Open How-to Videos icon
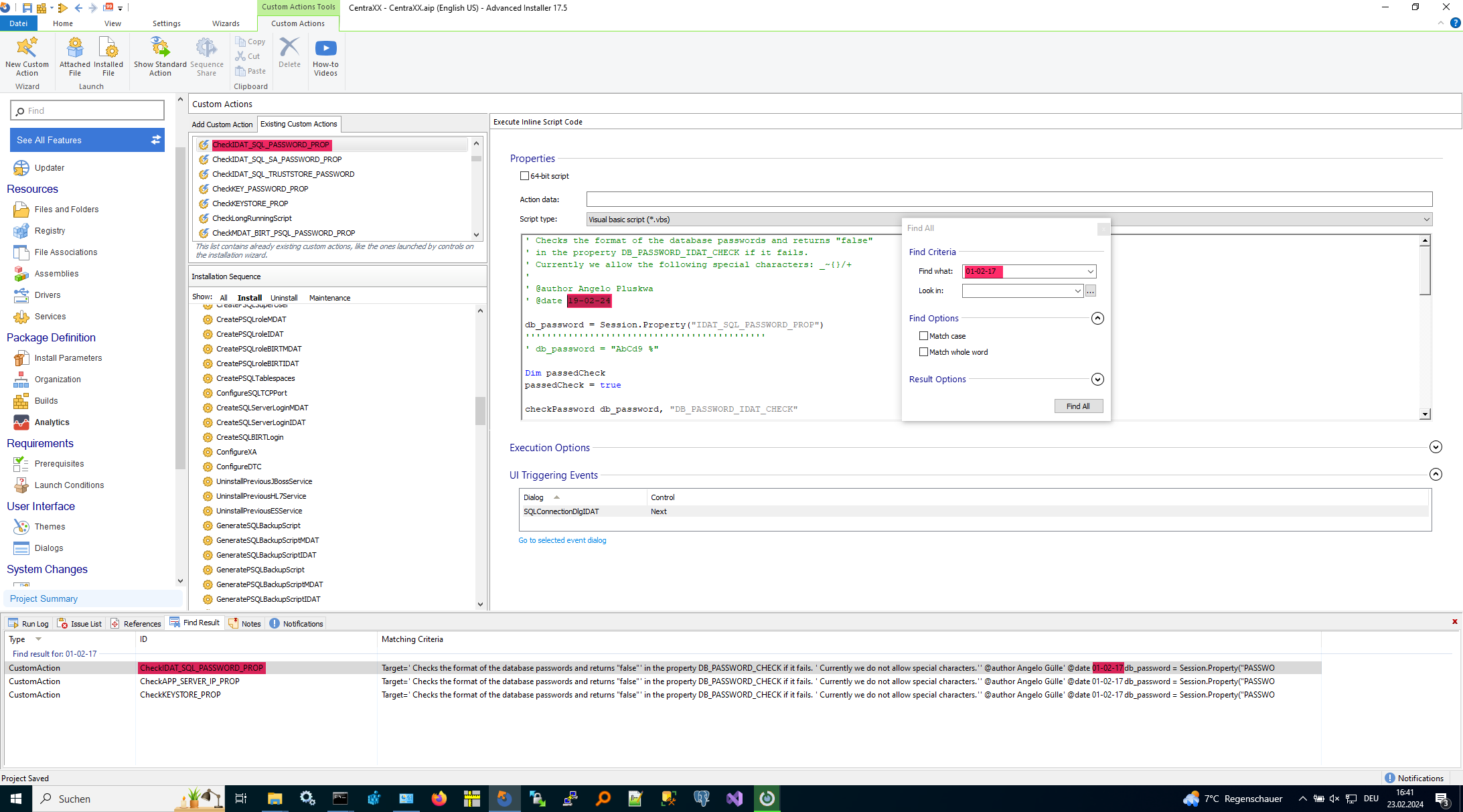Viewport: 1463px width, 812px height. click(325, 48)
